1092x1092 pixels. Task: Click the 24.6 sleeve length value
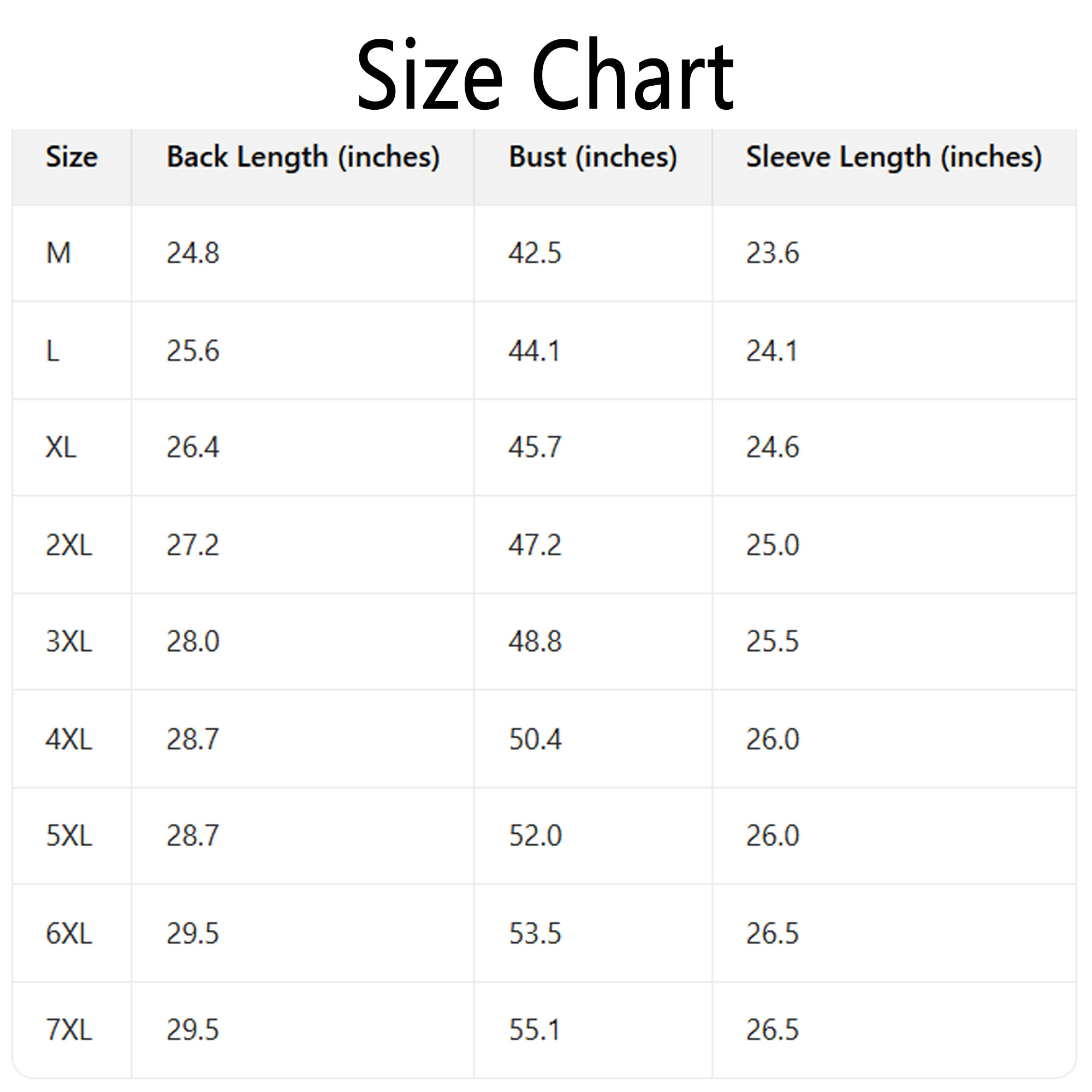tap(772, 448)
